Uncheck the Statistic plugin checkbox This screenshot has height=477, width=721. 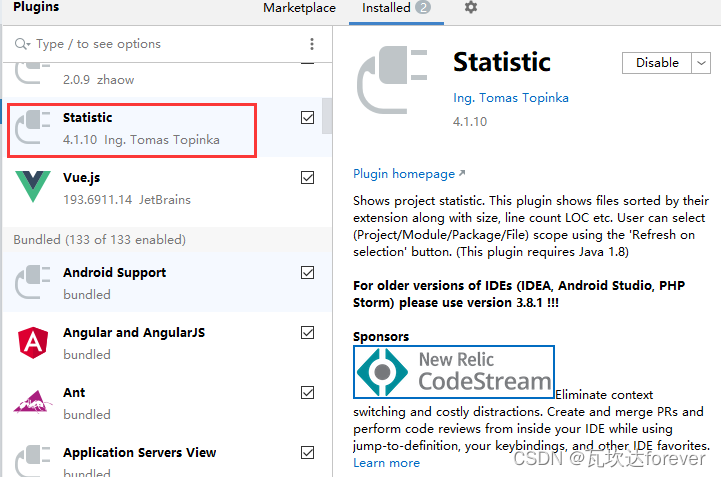pos(308,118)
